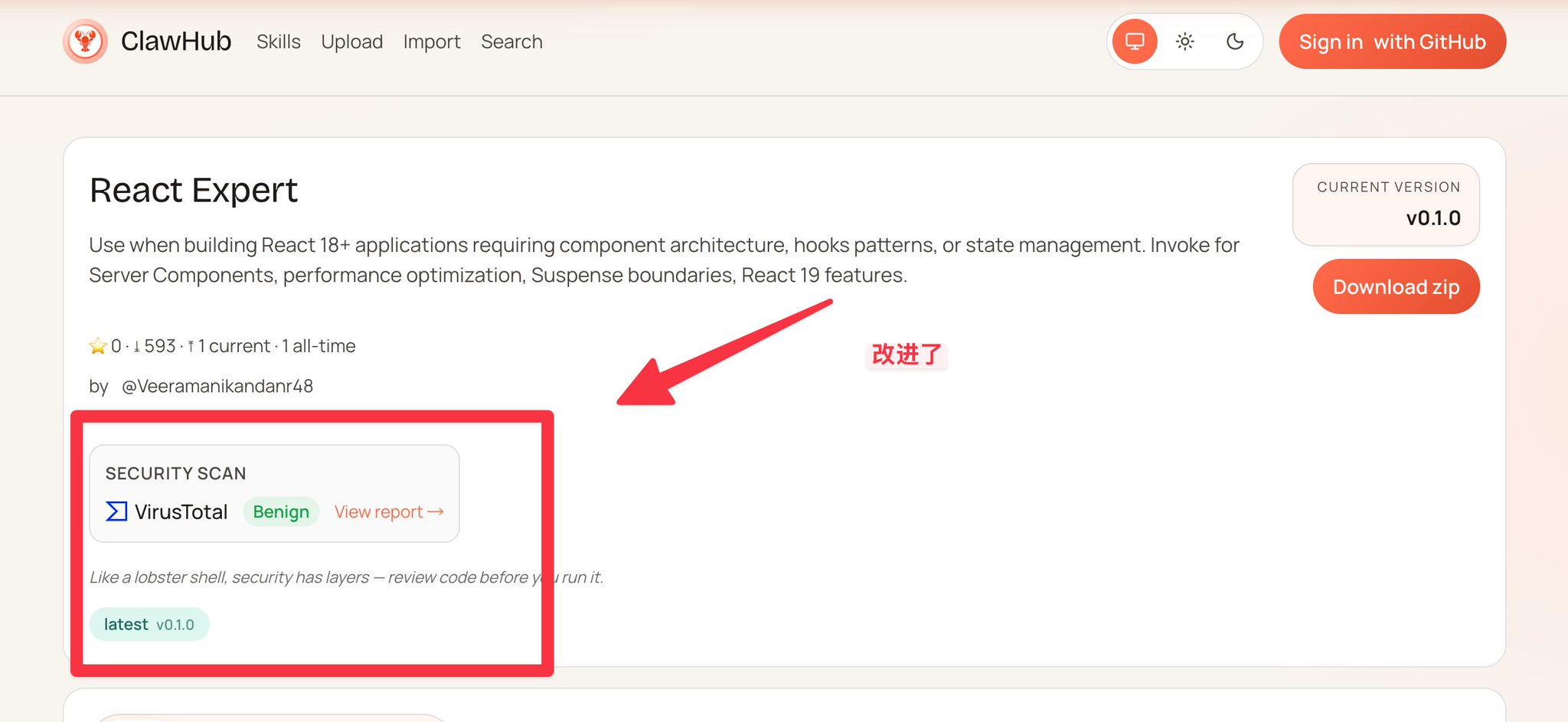1568x722 pixels.
Task: Click the SECURITY SCAN heading
Action: point(176,473)
